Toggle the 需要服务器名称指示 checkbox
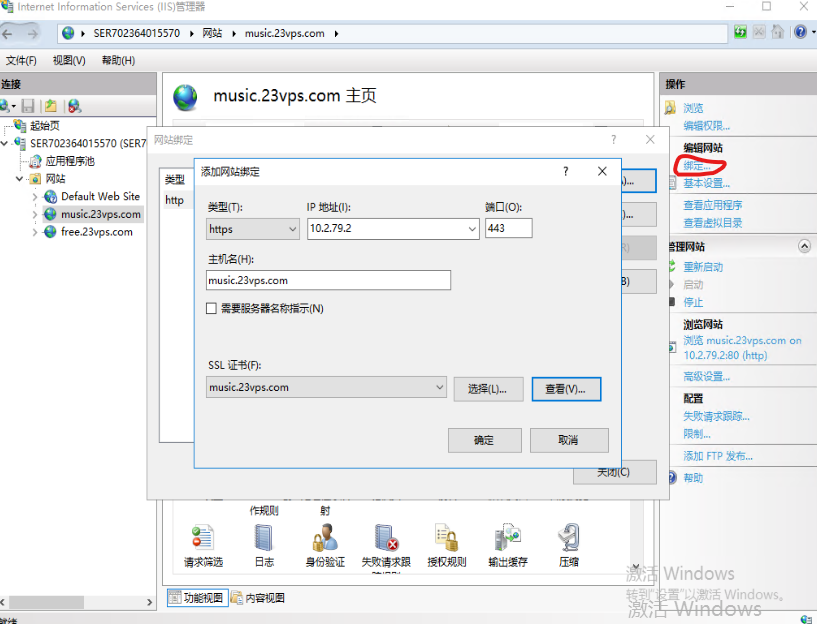817x624 pixels. (x=211, y=308)
